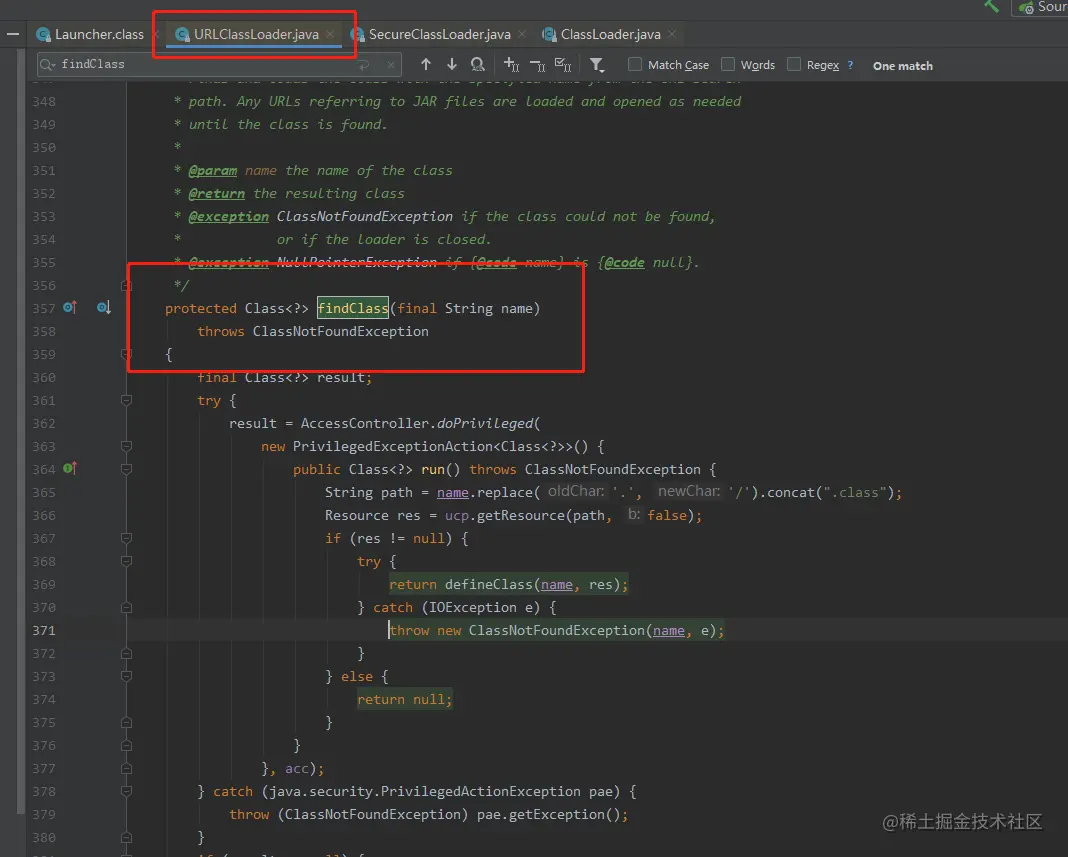
Task: Click implementing method gutter icon line 364
Action: click(70, 468)
